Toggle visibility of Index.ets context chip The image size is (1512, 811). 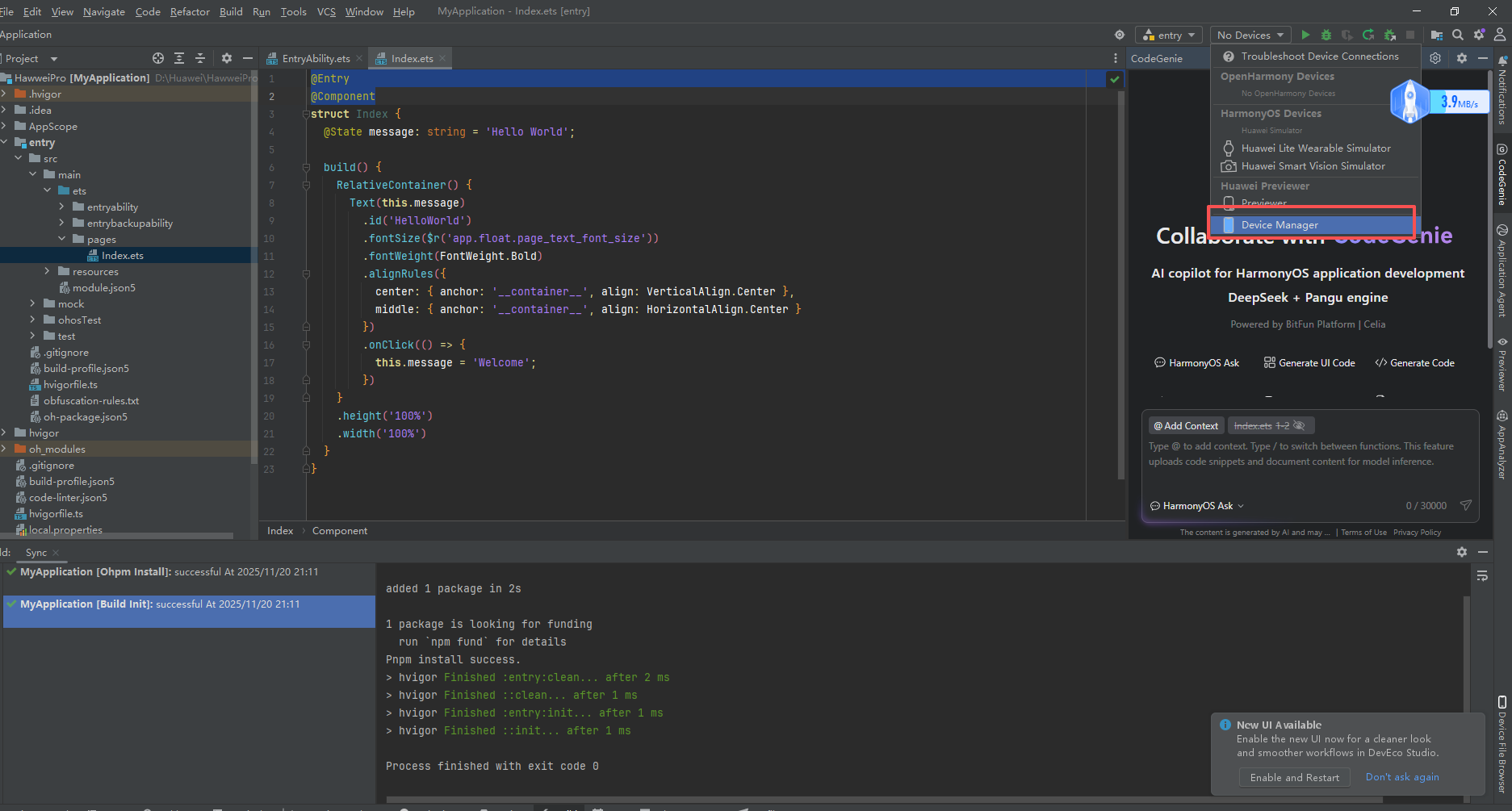tap(1299, 425)
